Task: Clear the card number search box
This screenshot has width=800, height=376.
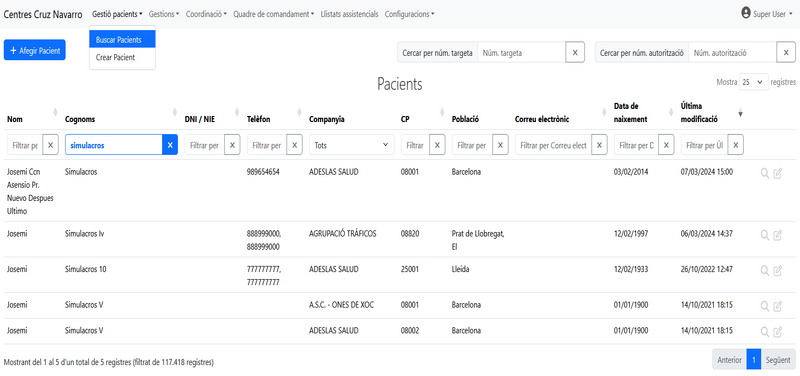Action: (x=575, y=53)
